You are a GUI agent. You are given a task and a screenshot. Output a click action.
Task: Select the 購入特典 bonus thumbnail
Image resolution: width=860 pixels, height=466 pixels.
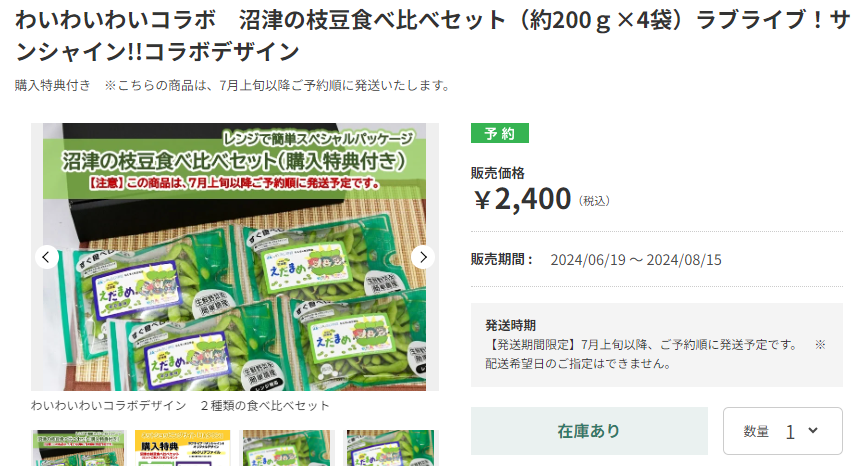point(183,448)
